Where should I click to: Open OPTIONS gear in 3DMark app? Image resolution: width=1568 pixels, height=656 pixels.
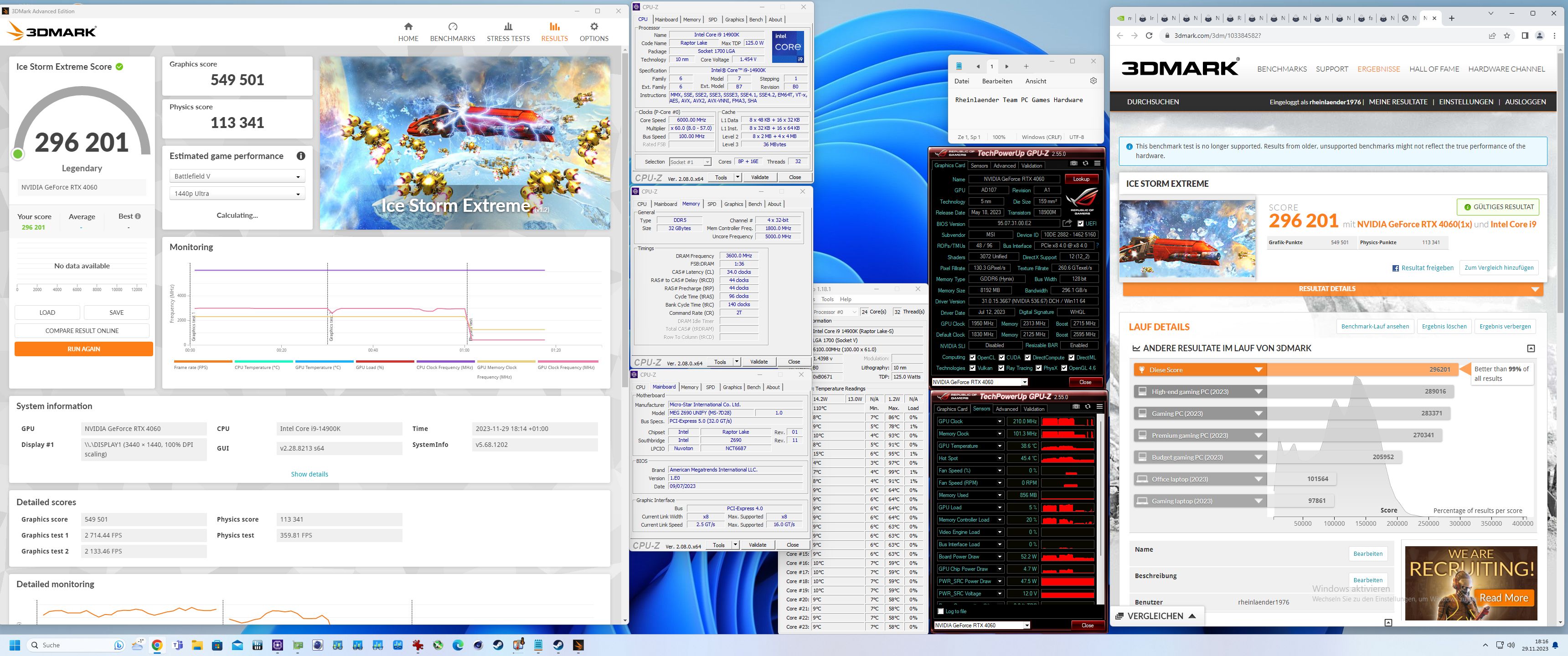593,31
